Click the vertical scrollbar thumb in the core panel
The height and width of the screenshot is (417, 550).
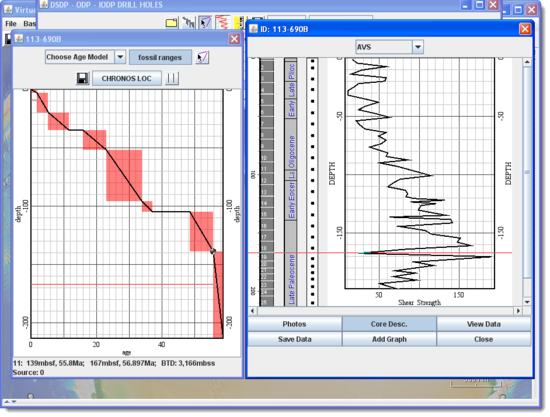click(527, 172)
